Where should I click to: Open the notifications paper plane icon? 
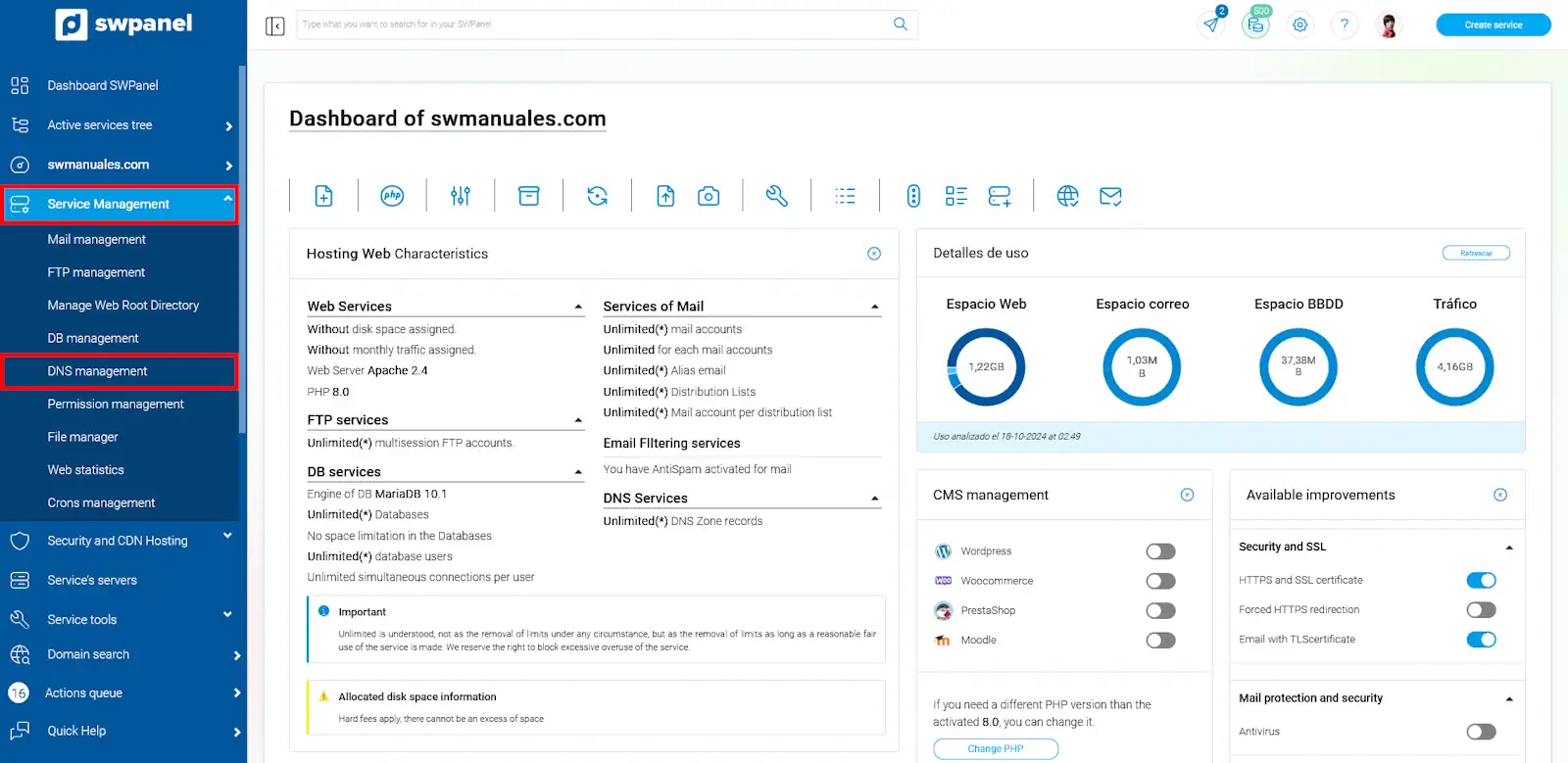pos(1212,24)
